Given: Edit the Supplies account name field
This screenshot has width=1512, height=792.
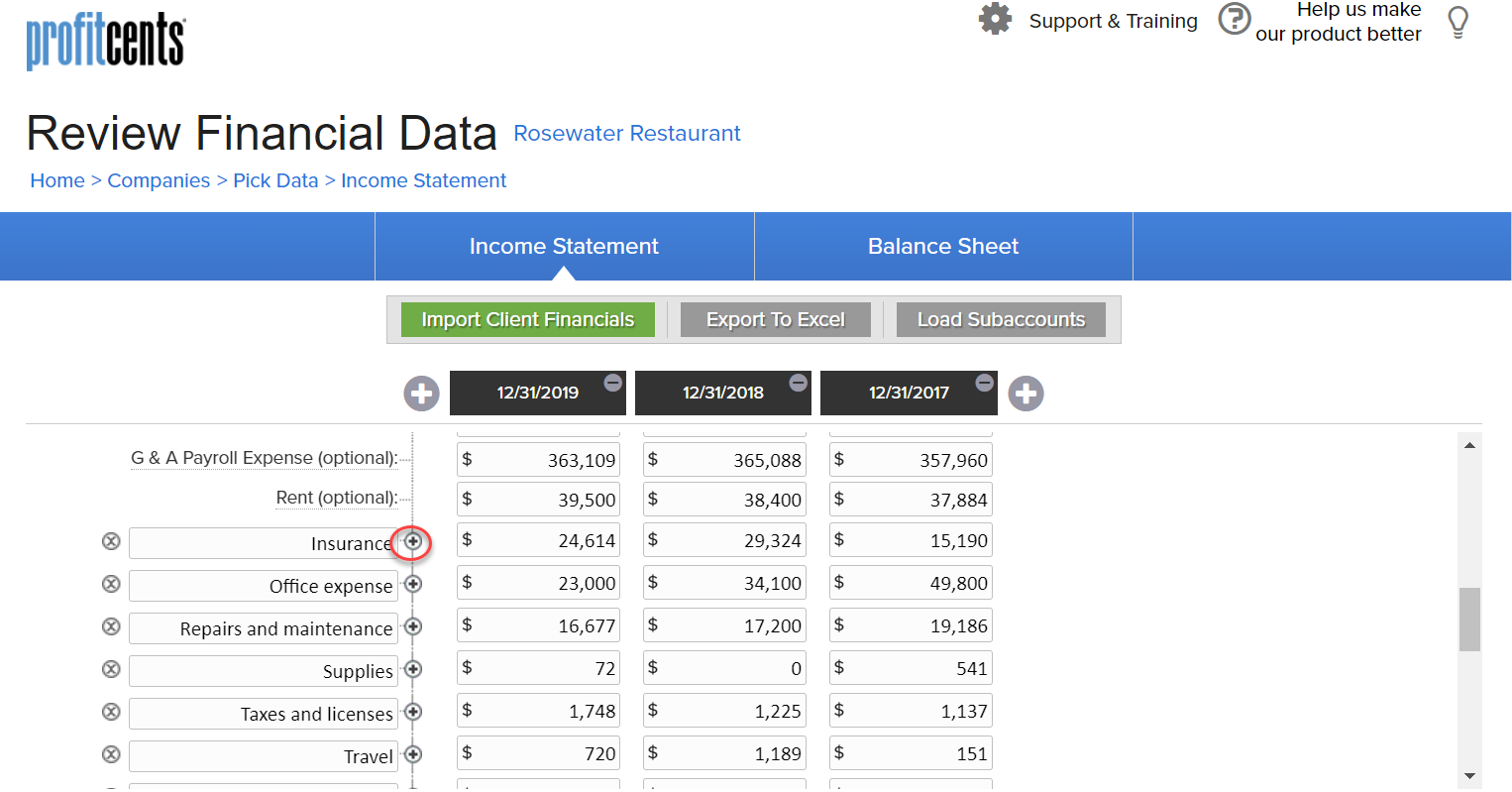Looking at the screenshot, I should (x=264, y=671).
